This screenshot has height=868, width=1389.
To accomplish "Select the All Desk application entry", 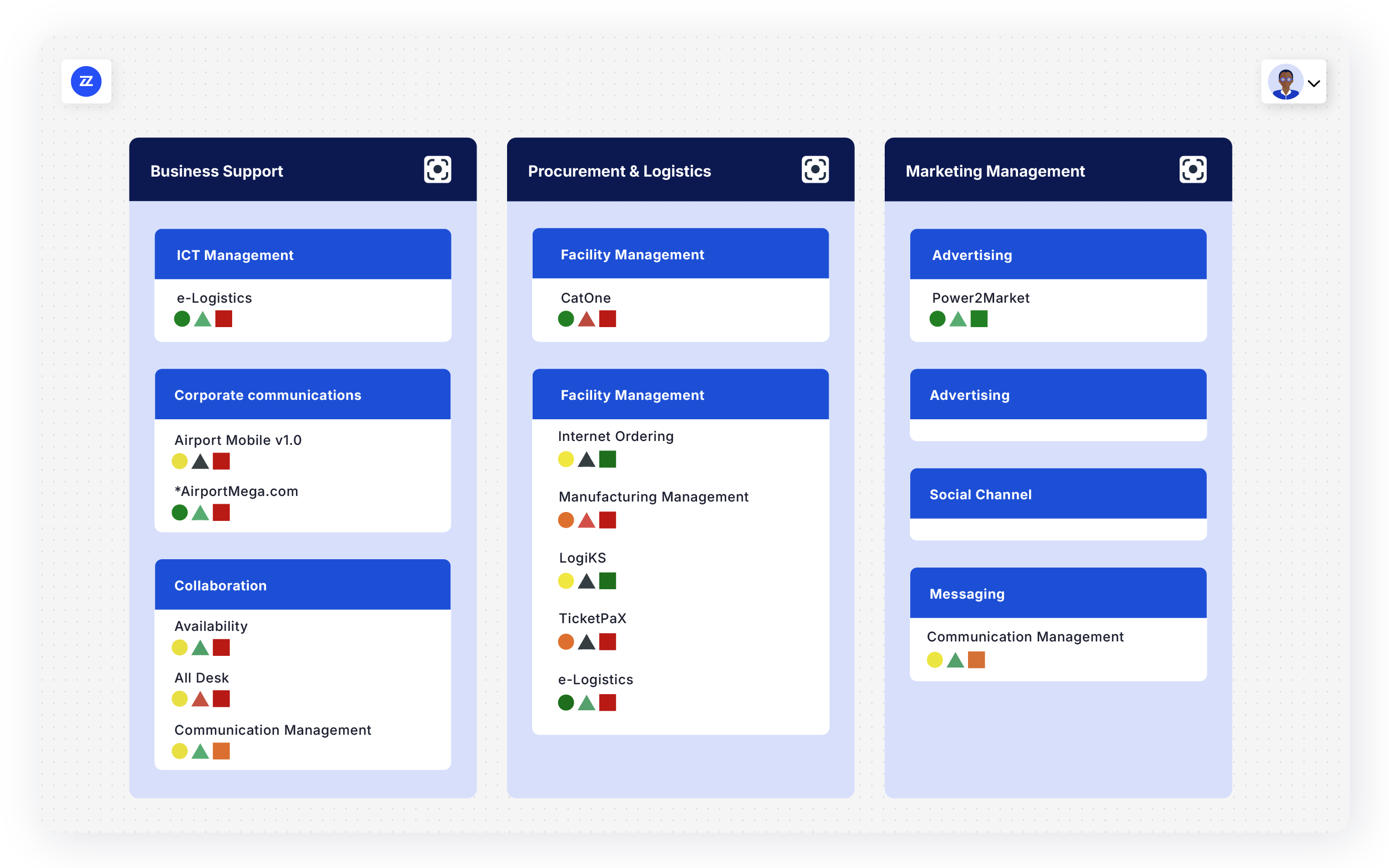I will click(x=202, y=678).
